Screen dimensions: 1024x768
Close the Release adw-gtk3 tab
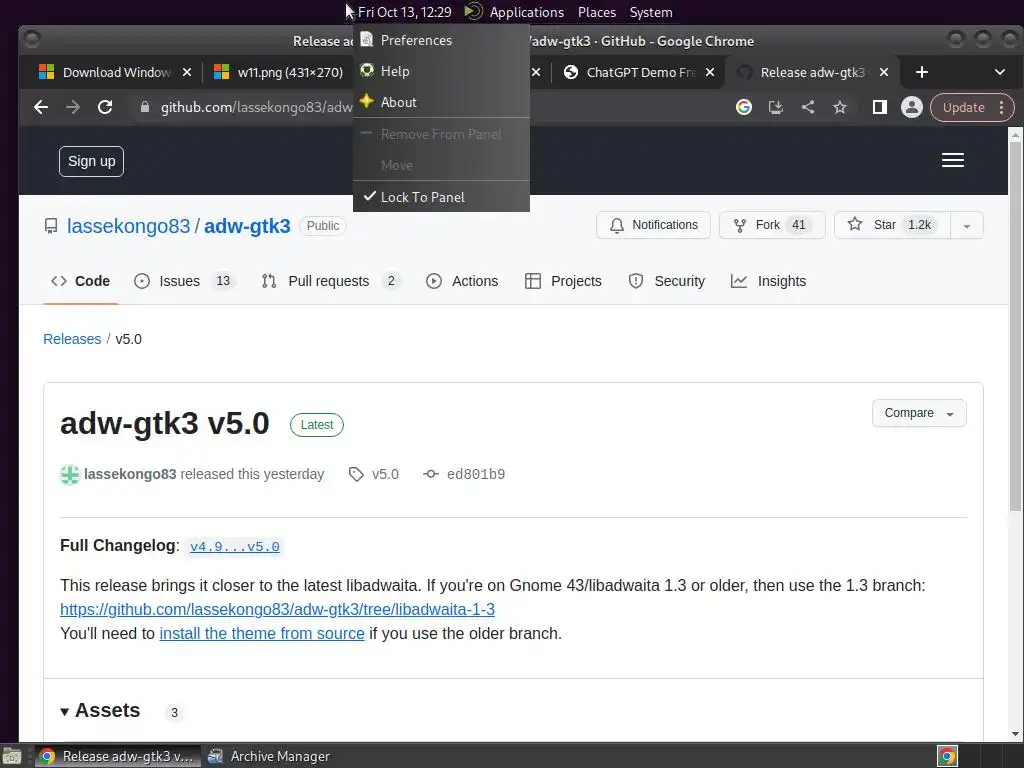[x=884, y=72]
